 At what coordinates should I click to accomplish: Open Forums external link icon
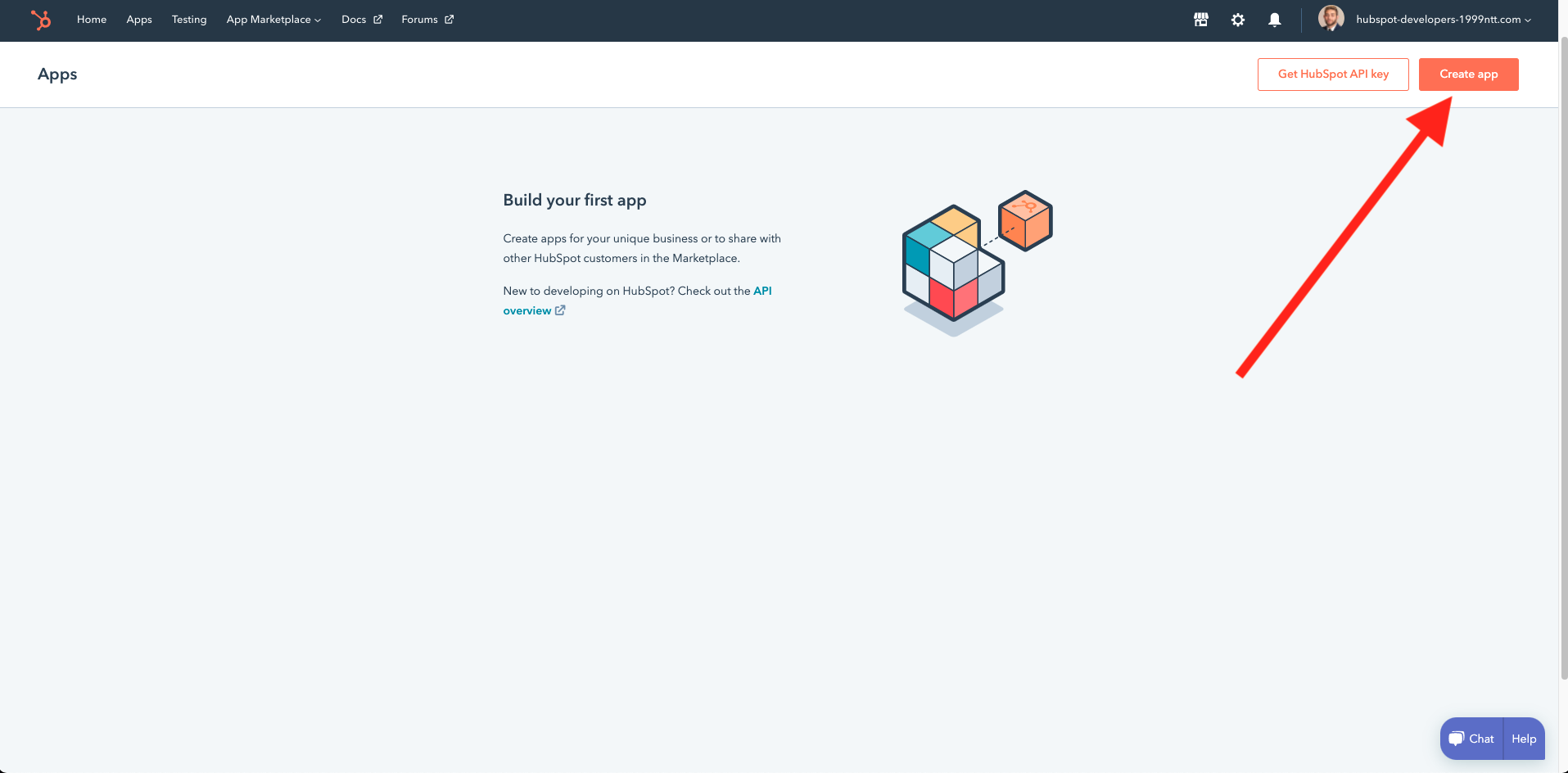450,20
